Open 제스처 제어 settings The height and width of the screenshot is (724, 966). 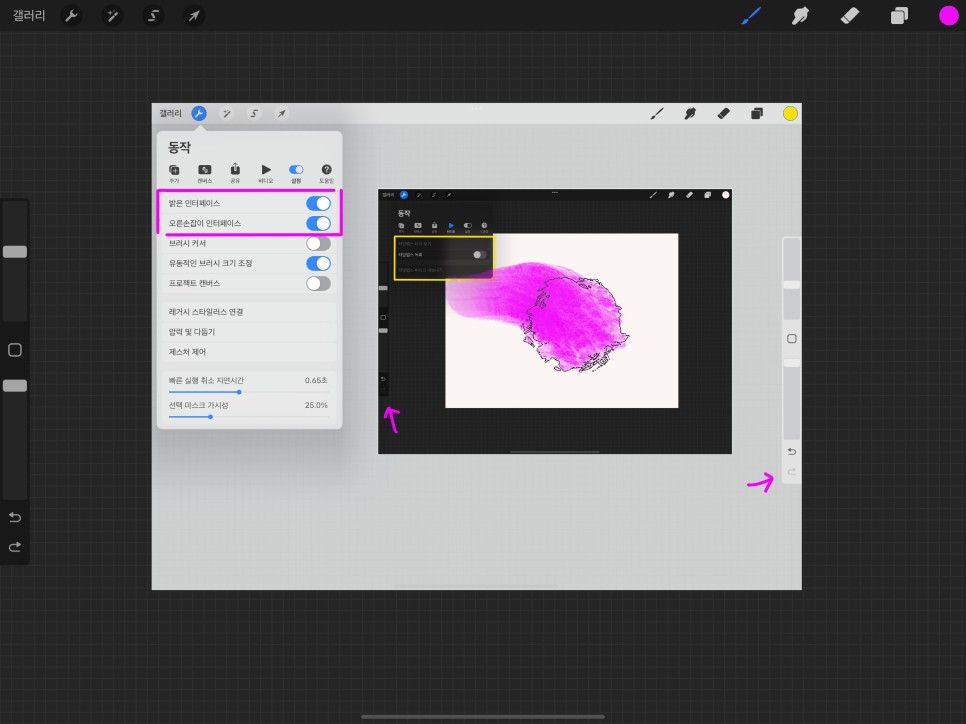[x=250, y=352]
